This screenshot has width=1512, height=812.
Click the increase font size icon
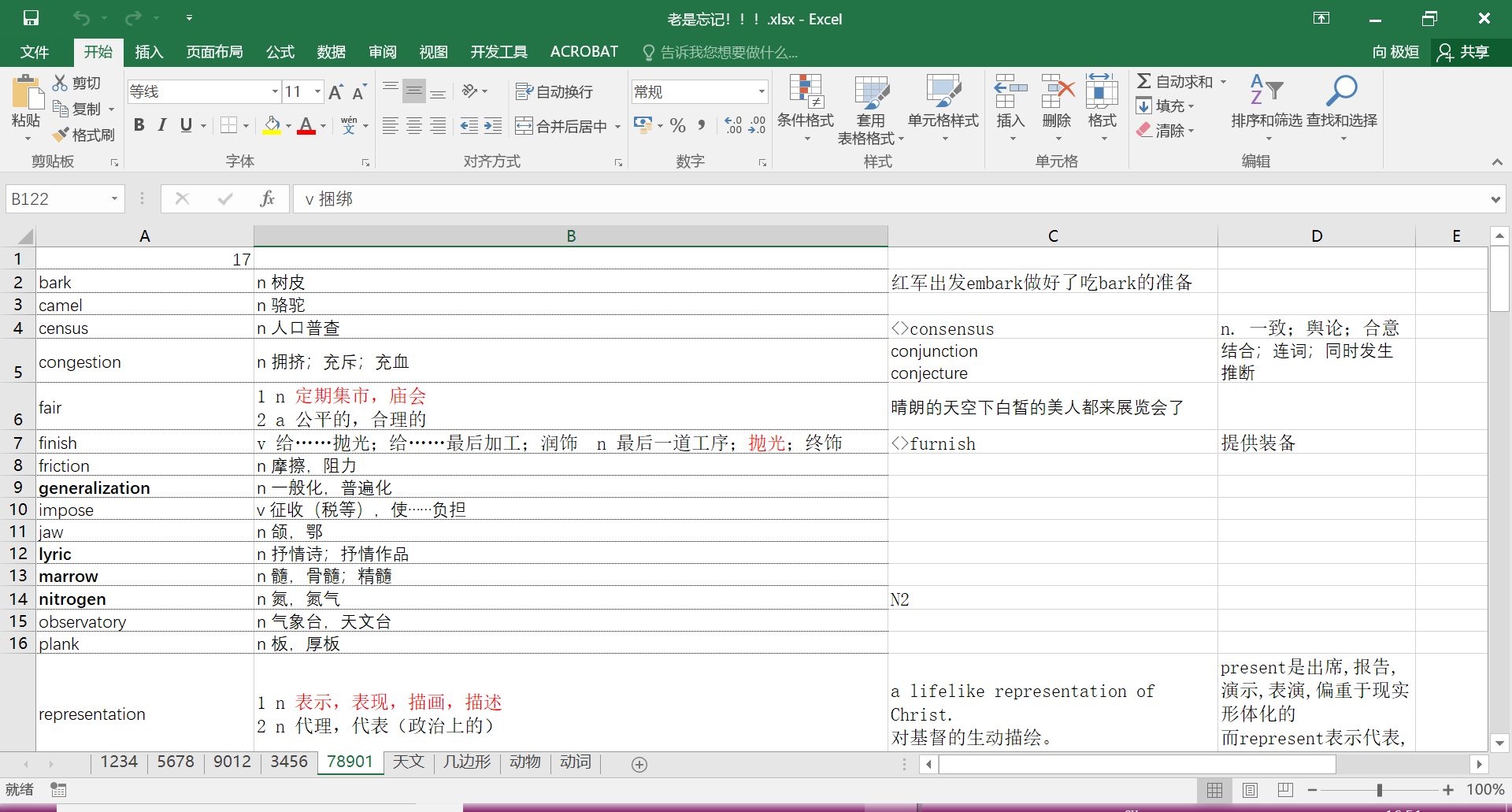coord(335,92)
